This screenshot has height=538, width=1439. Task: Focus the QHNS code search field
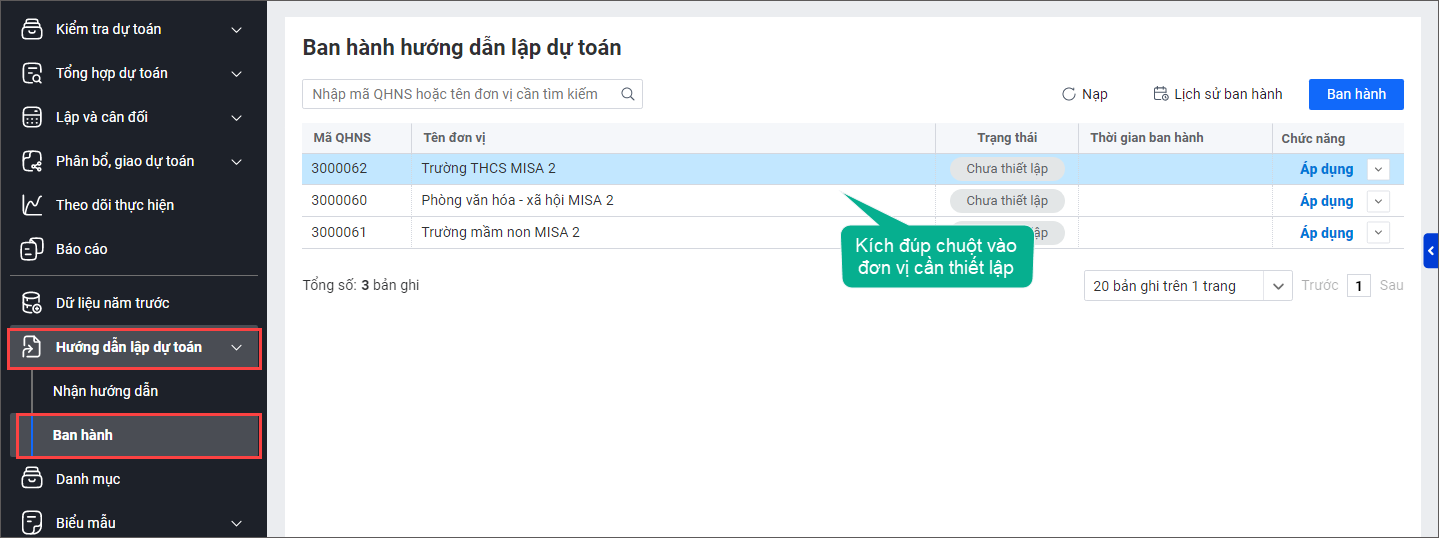coord(462,94)
